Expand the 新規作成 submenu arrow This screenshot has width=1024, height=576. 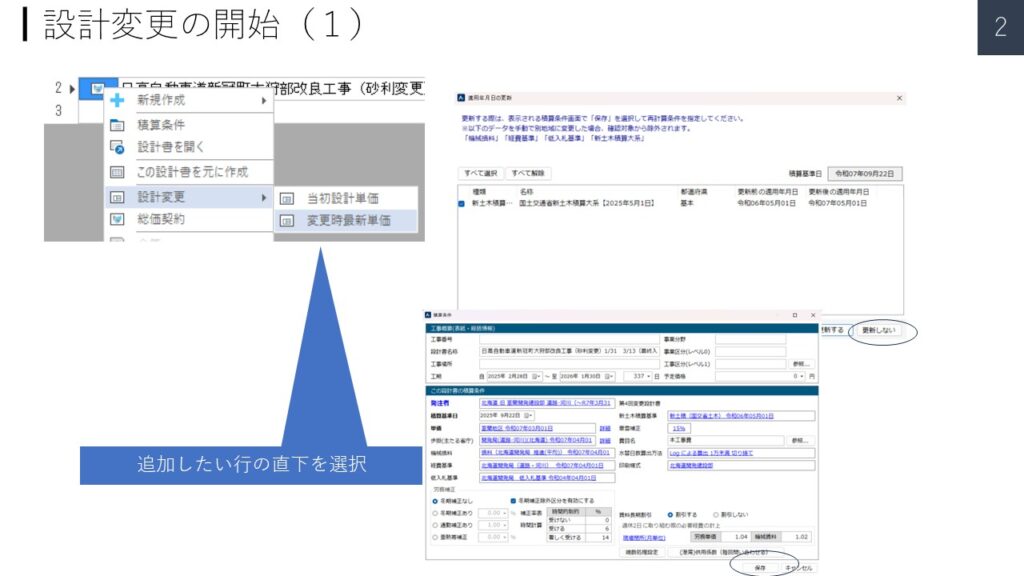coord(264,101)
